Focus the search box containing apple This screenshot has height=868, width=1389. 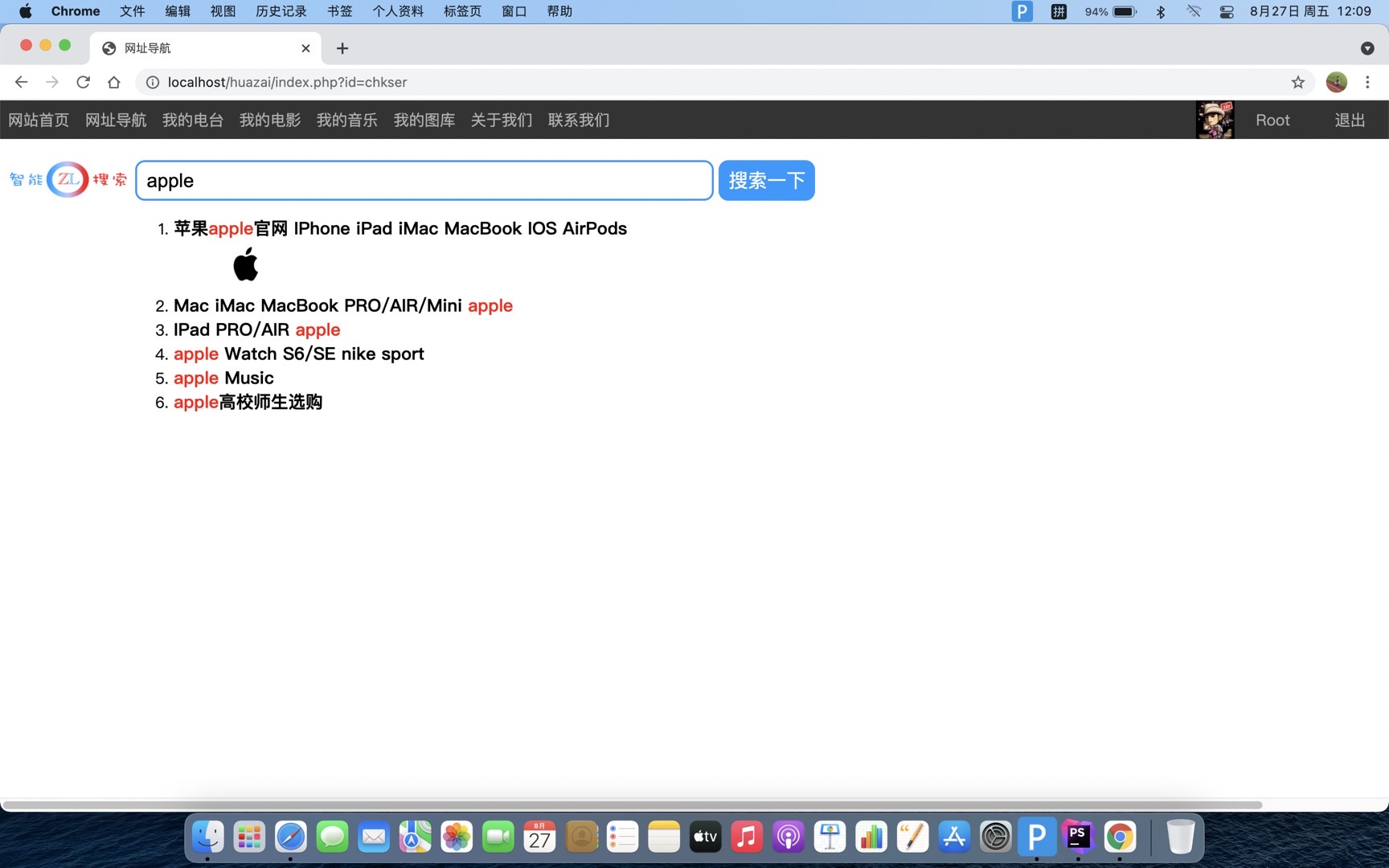click(x=424, y=180)
